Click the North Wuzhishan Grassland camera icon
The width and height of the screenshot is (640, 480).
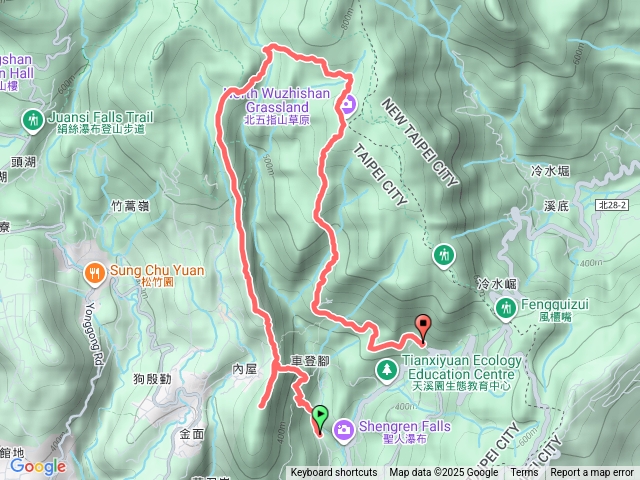[347, 106]
